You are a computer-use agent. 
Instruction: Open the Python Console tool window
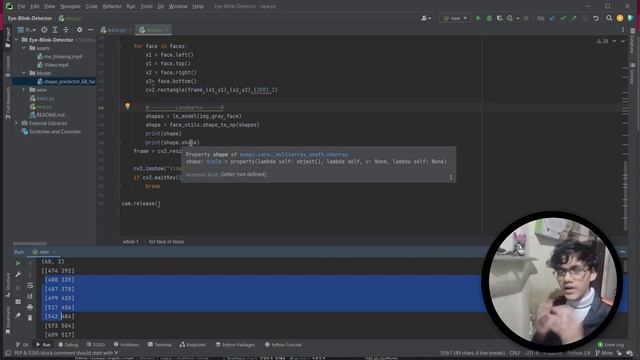[x=283, y=345]
